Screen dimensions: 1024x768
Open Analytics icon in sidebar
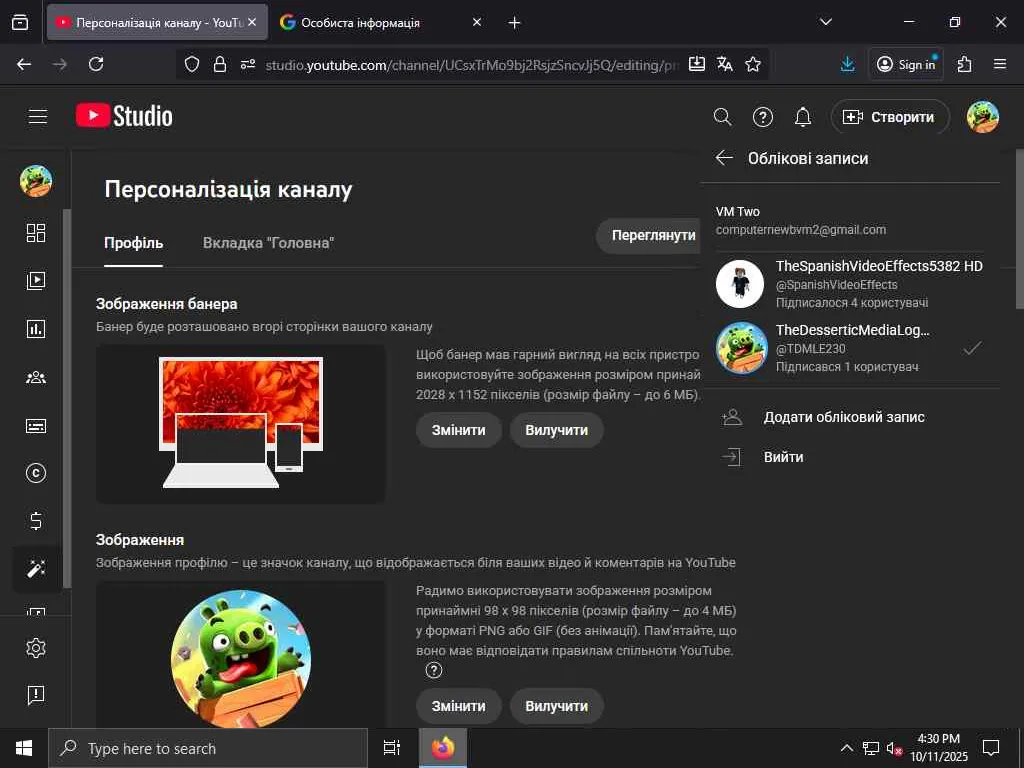click(x=36, y=328)
